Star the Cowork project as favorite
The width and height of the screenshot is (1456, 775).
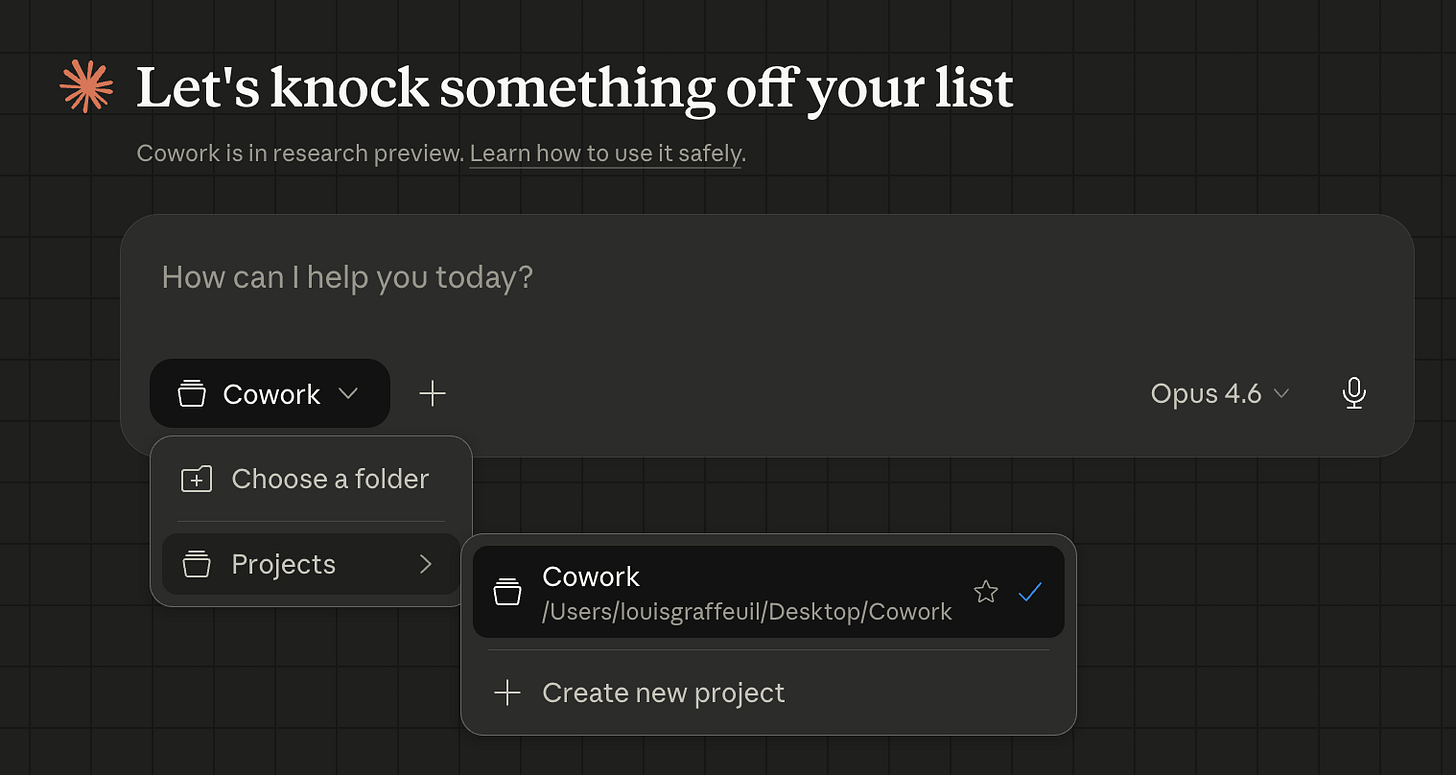click(986, 592)
